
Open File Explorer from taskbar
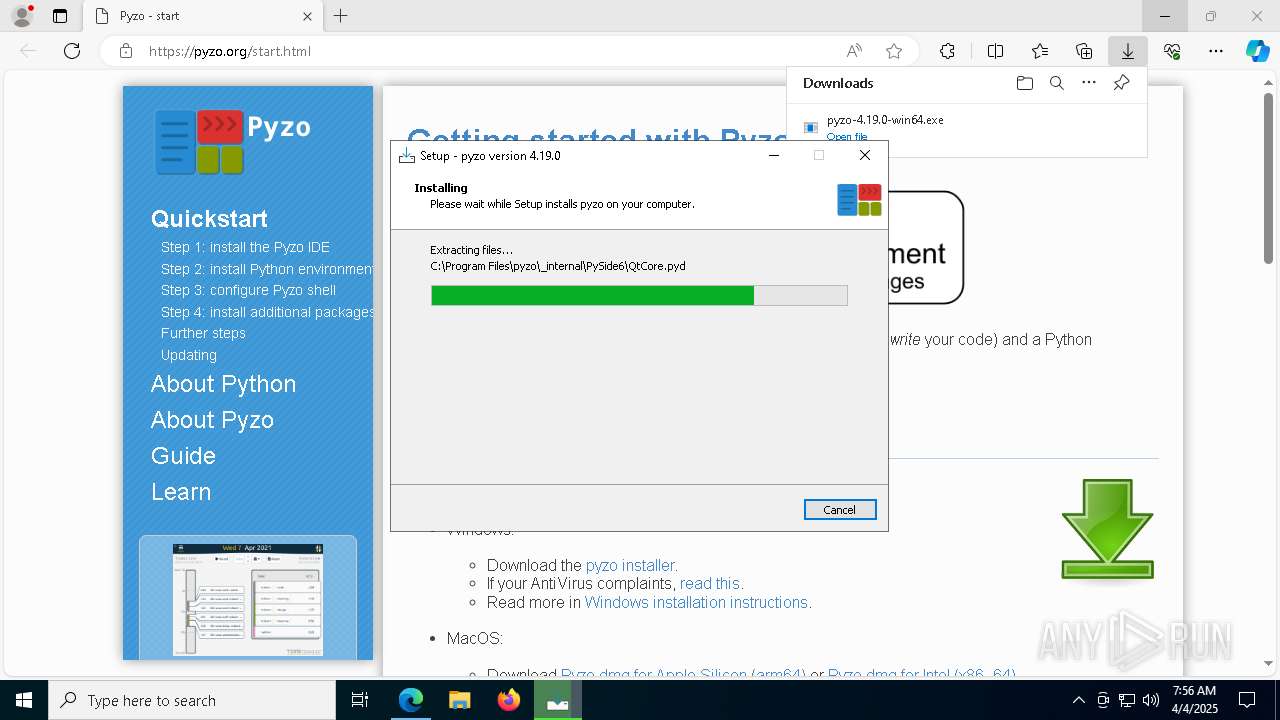460,700
